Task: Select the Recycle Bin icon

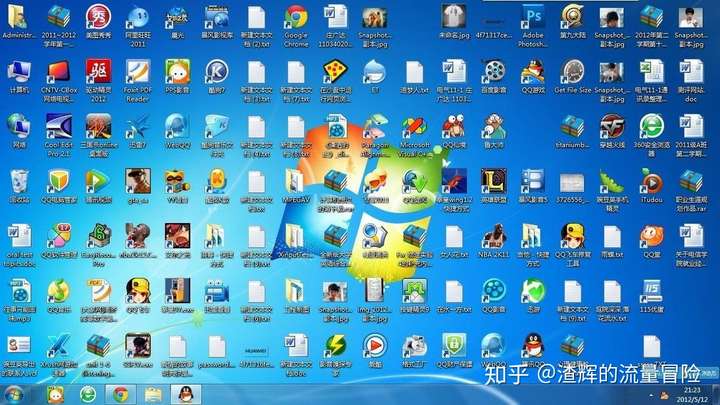Action: [19, 182]
